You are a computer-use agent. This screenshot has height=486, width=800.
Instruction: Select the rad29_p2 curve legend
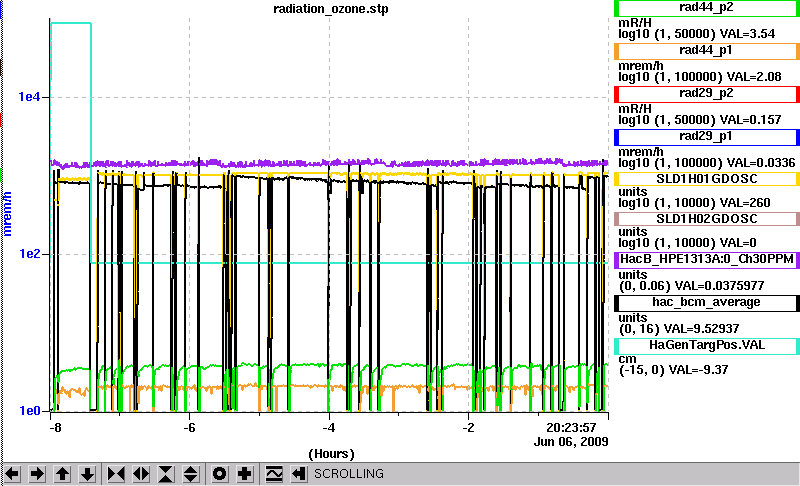pos(707,94)
